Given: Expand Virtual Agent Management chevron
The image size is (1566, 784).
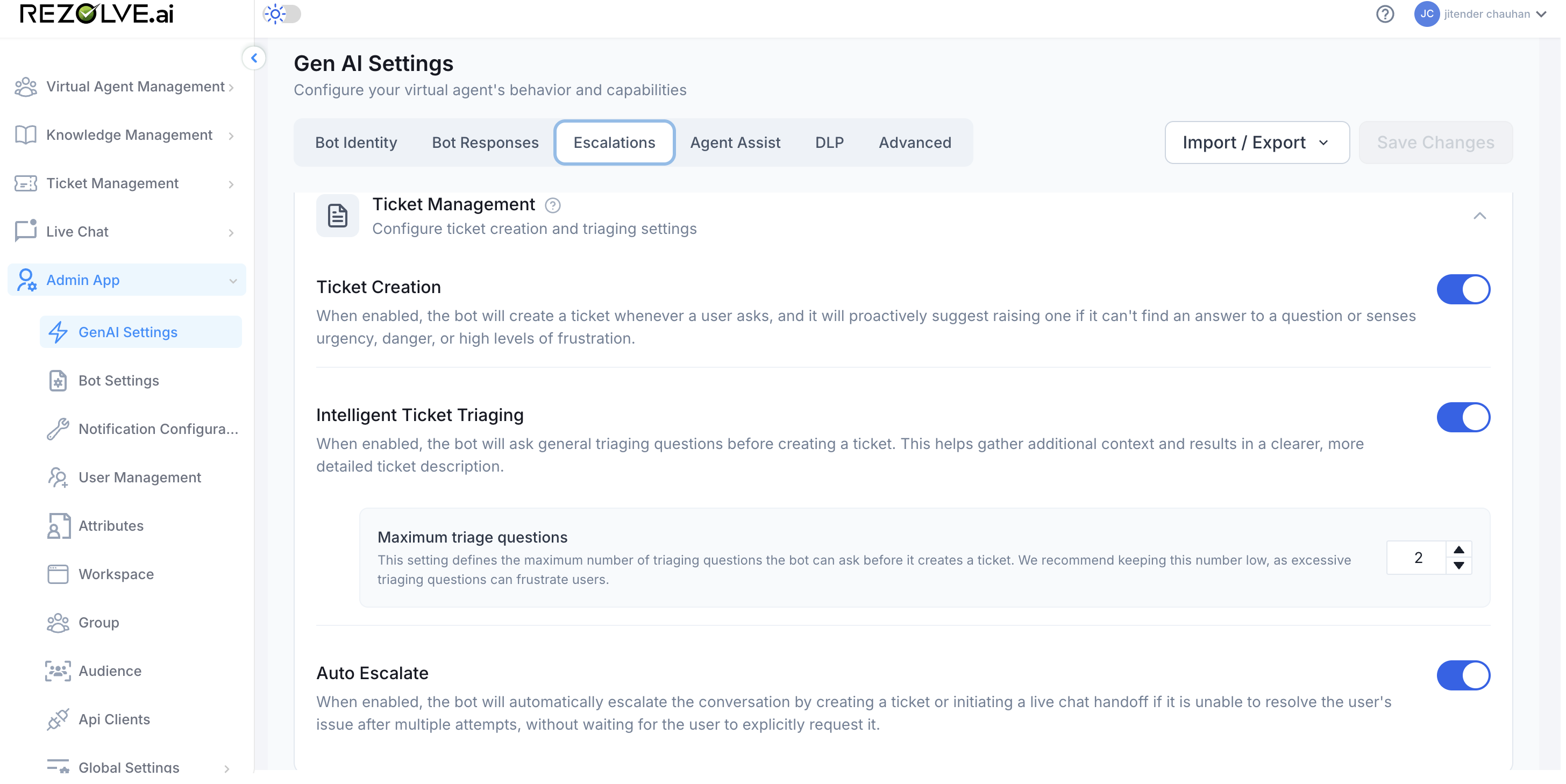Looking at the screenshot, I should click(x=232, y=88).
